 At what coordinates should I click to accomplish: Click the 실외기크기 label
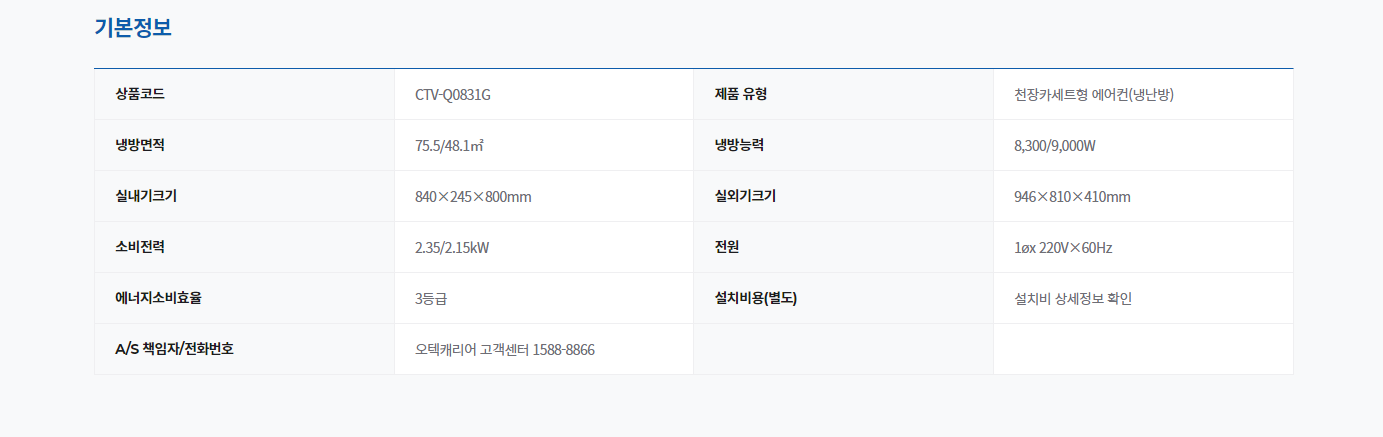(745, 196)
